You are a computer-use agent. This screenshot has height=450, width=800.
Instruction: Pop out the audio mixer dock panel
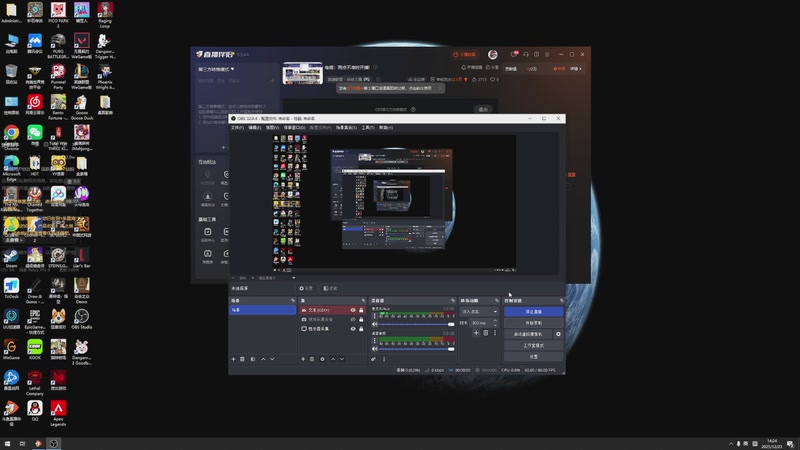point(453,301)
